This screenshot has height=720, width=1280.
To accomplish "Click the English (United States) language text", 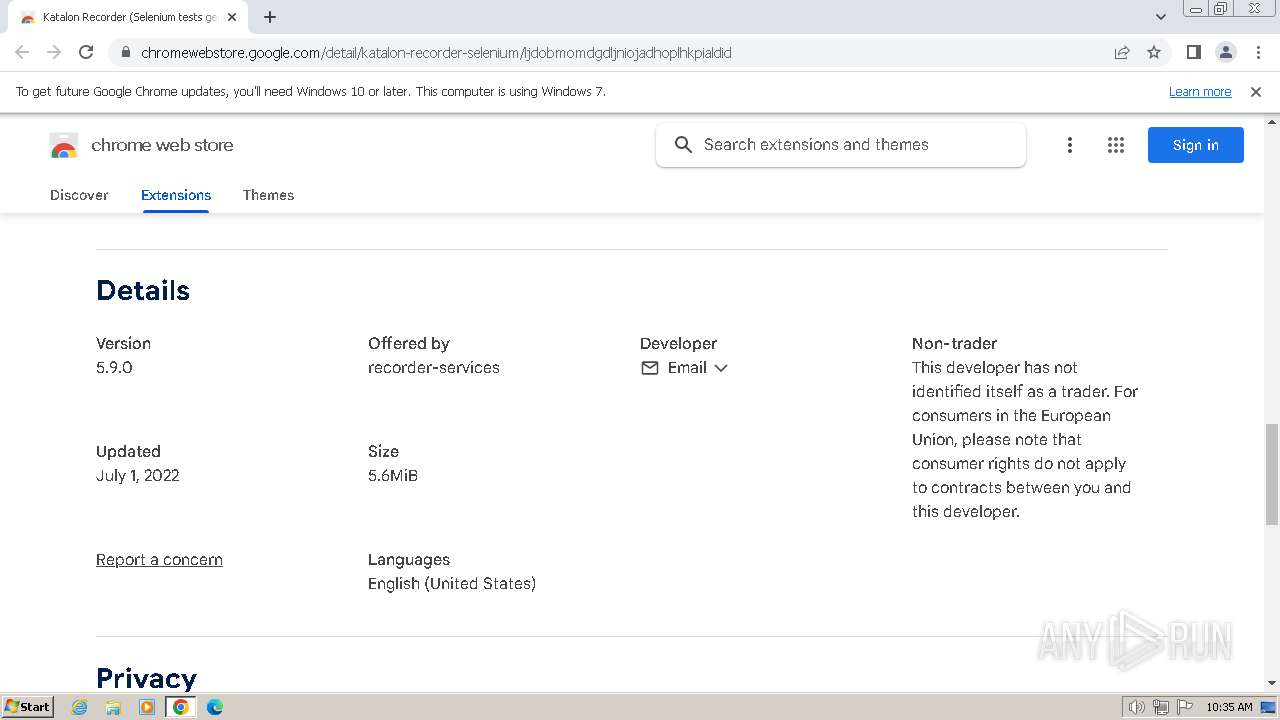I will tap(452, 584).
